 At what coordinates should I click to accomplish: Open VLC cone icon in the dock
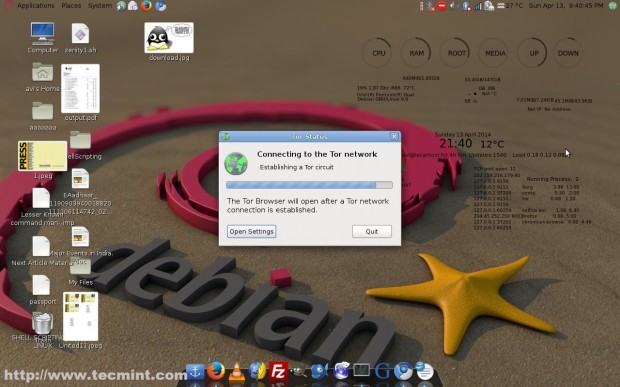[236, 372]
